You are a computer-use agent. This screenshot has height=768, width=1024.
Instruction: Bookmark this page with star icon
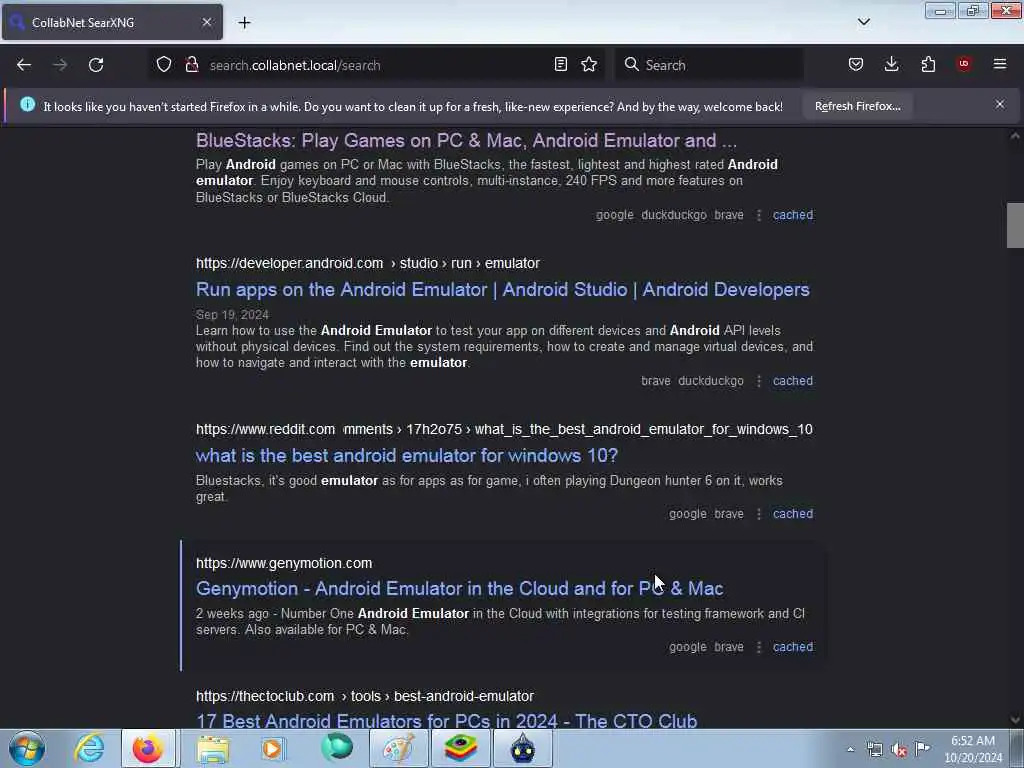point(589,65)
